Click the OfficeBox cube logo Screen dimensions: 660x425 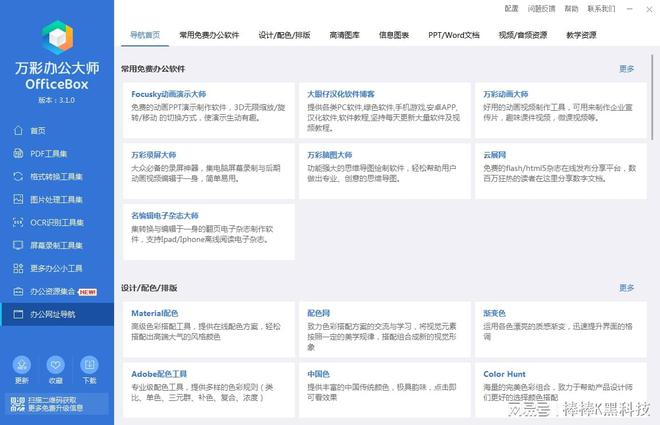(57, 37)
